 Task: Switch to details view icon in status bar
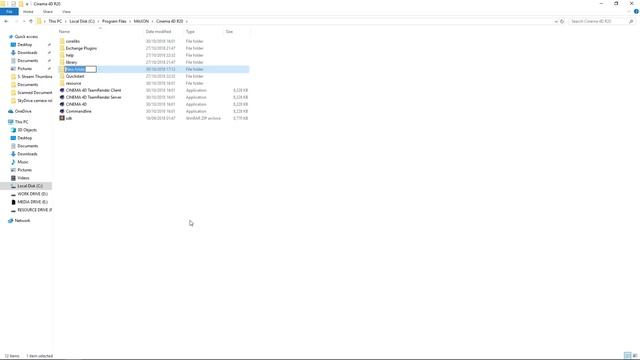point(627,356)
